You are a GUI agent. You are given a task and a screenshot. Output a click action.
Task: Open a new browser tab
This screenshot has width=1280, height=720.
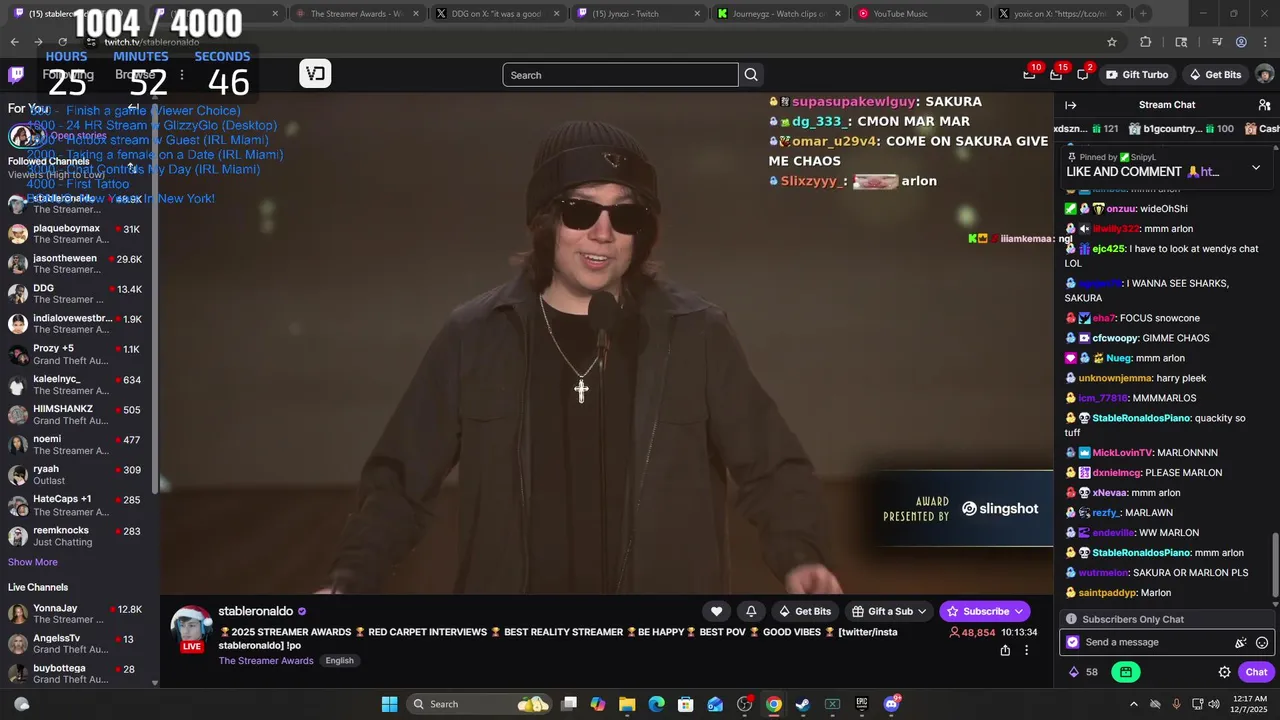[x=1143, y=14]
